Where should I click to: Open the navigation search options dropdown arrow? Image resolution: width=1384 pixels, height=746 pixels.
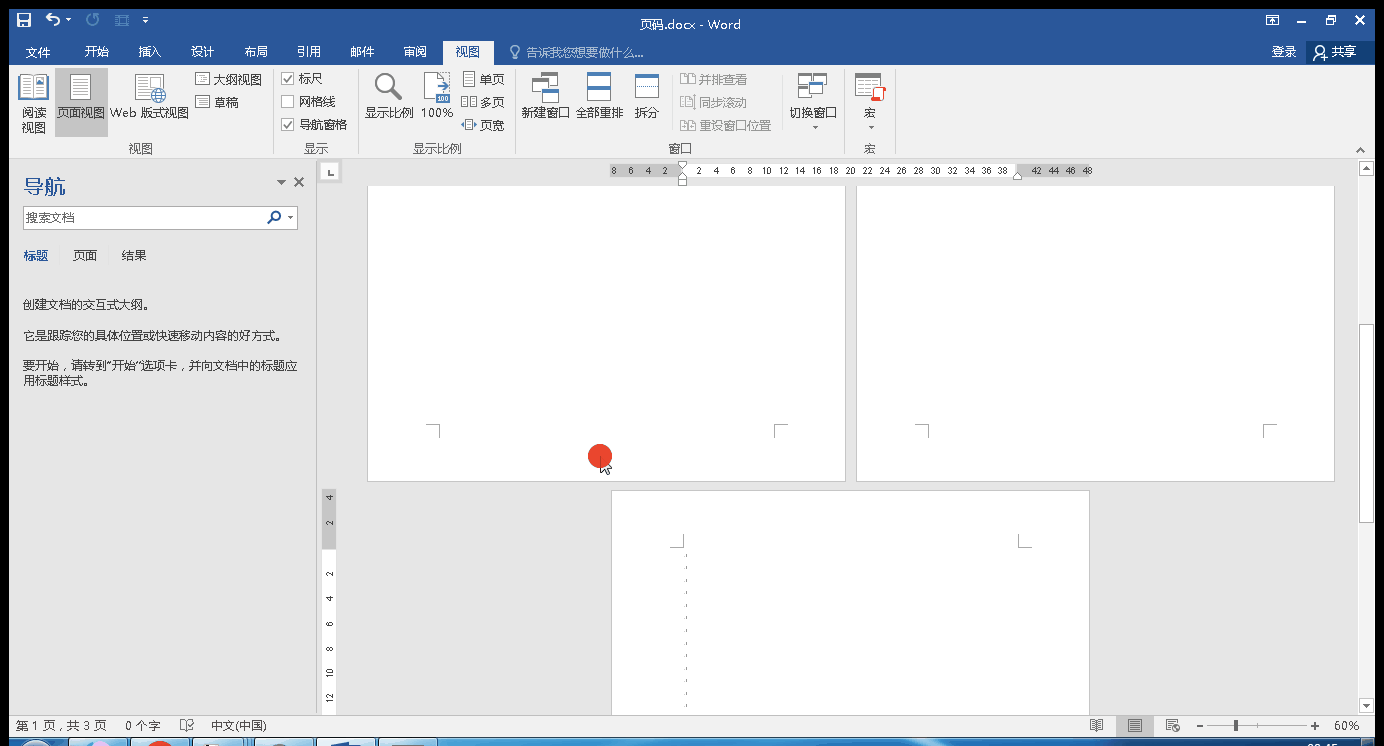[291, 217]
